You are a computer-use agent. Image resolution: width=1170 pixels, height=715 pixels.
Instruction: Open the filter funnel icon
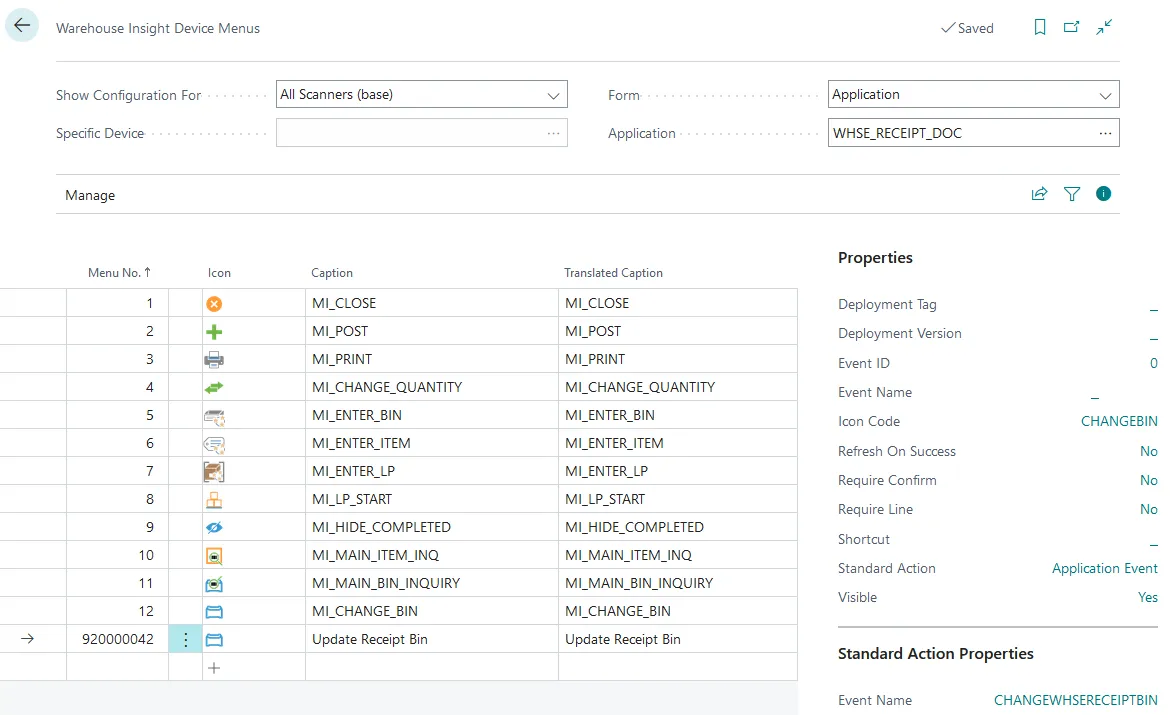tap(1072, 194)
